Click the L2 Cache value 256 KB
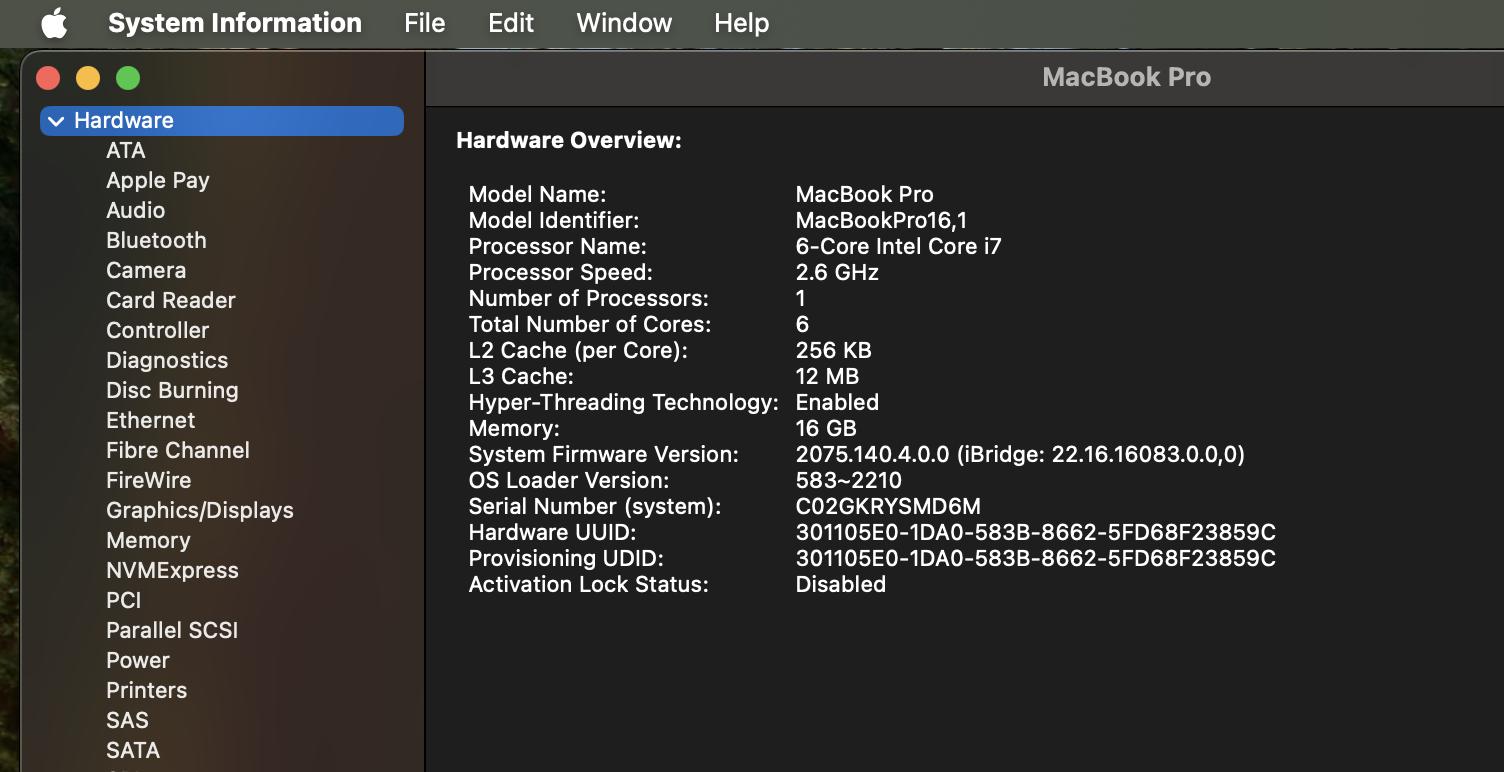Viewport: 1504px width, 772px height. 833,350
